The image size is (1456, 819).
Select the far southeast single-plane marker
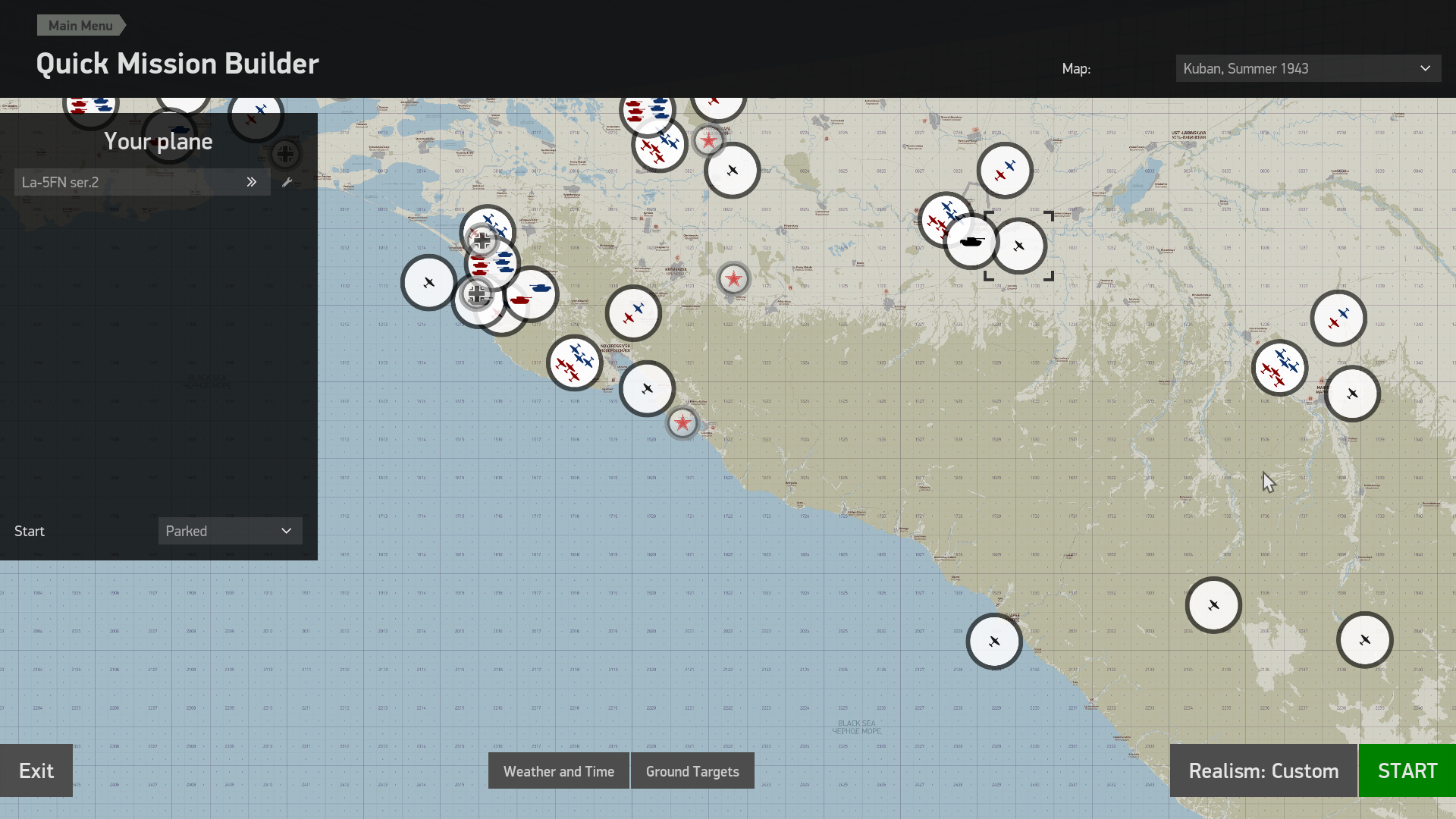click(x=1364, y=640)
